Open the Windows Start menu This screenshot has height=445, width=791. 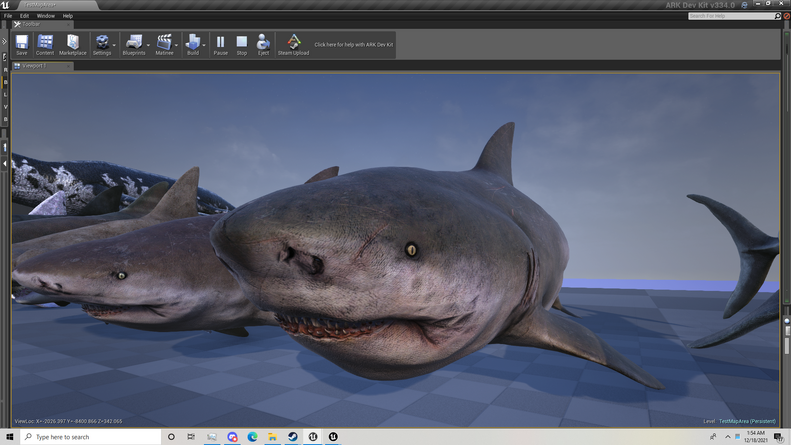coord(9,437)
